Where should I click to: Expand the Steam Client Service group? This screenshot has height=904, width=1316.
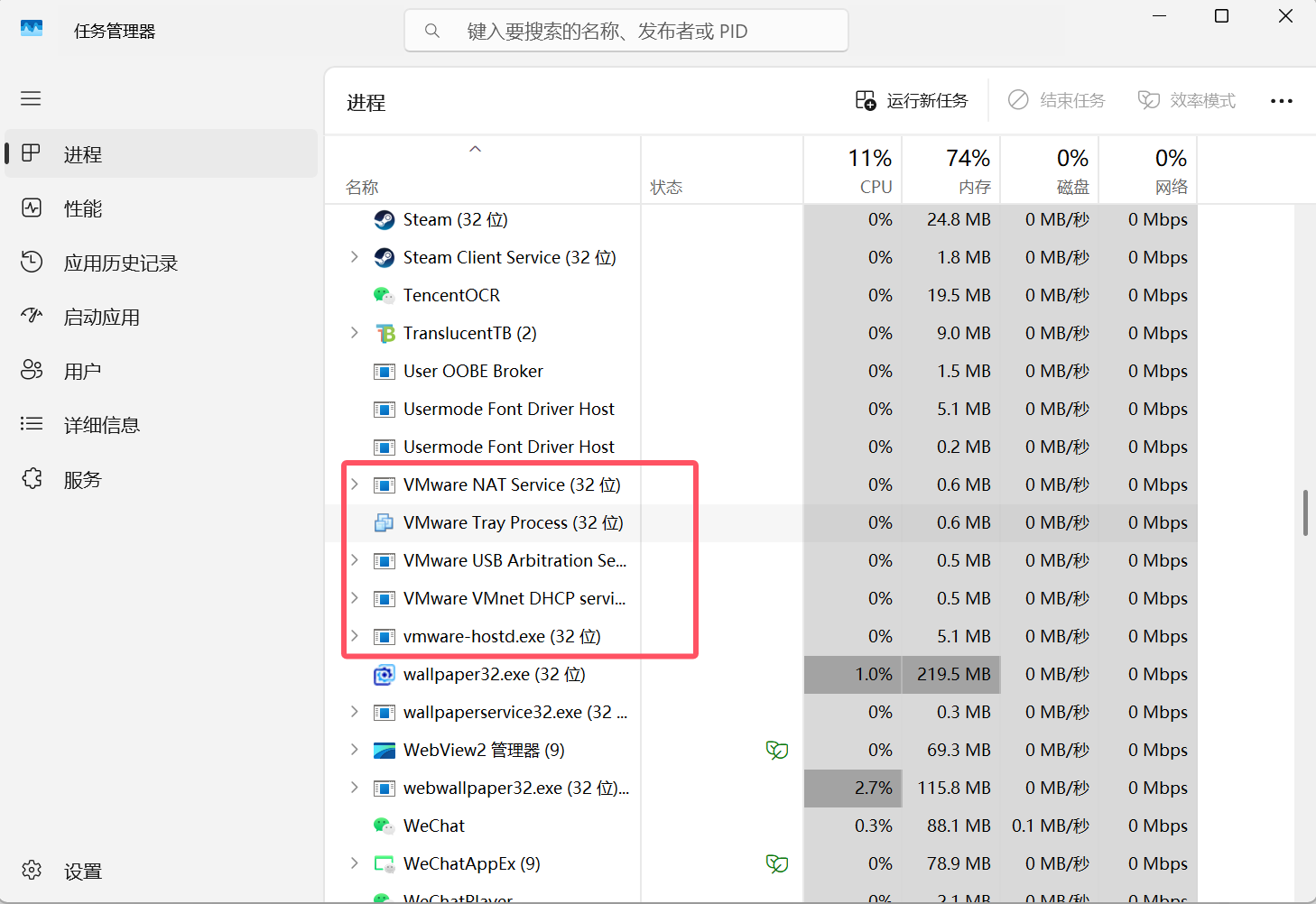[x=355, y=257]
